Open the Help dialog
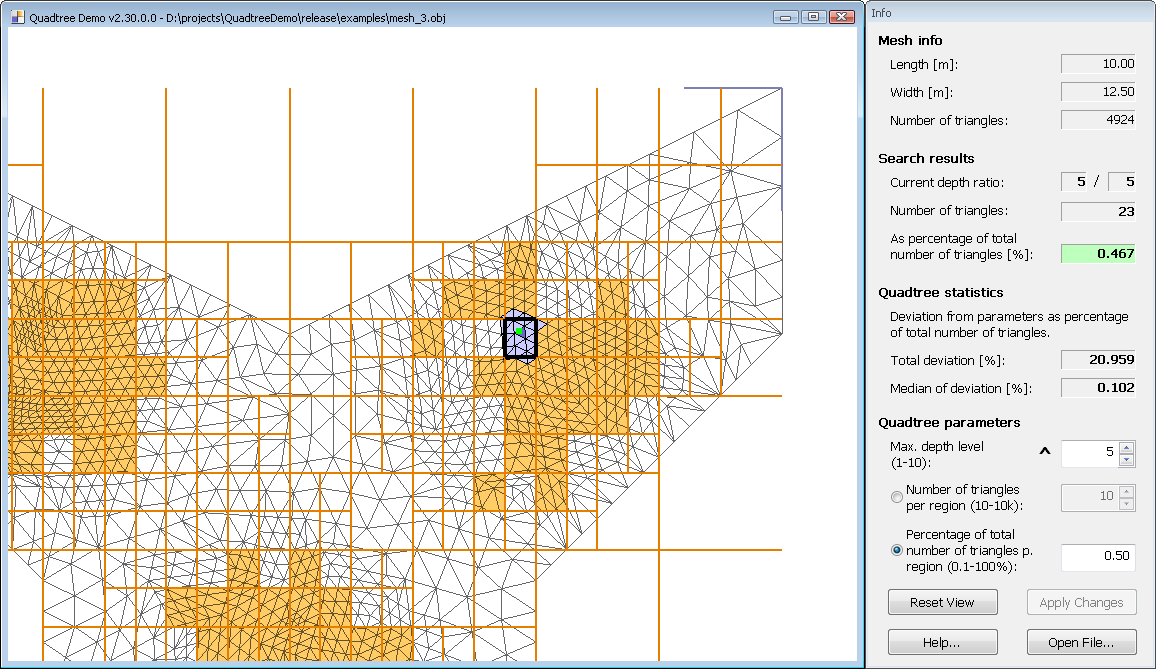This screenshot has height=670, width=1157. click(942, 641)
